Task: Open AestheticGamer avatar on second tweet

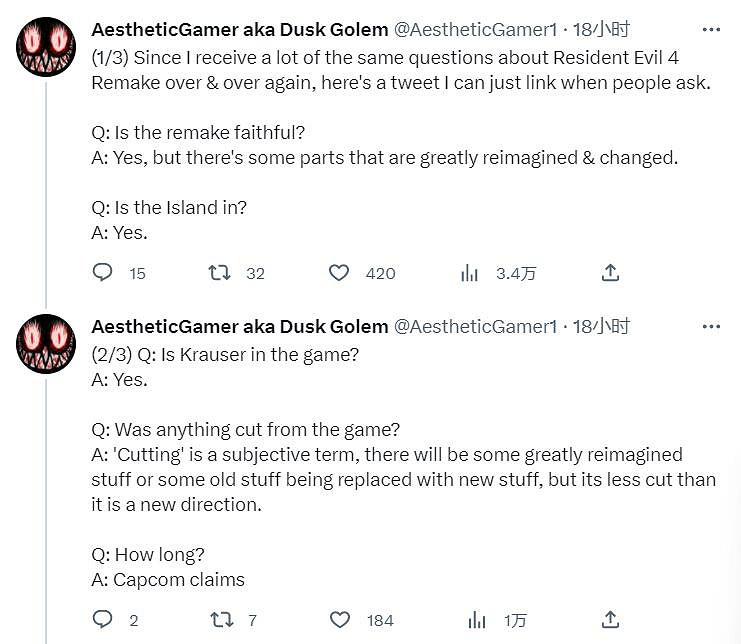Action: tap(46, 343)
